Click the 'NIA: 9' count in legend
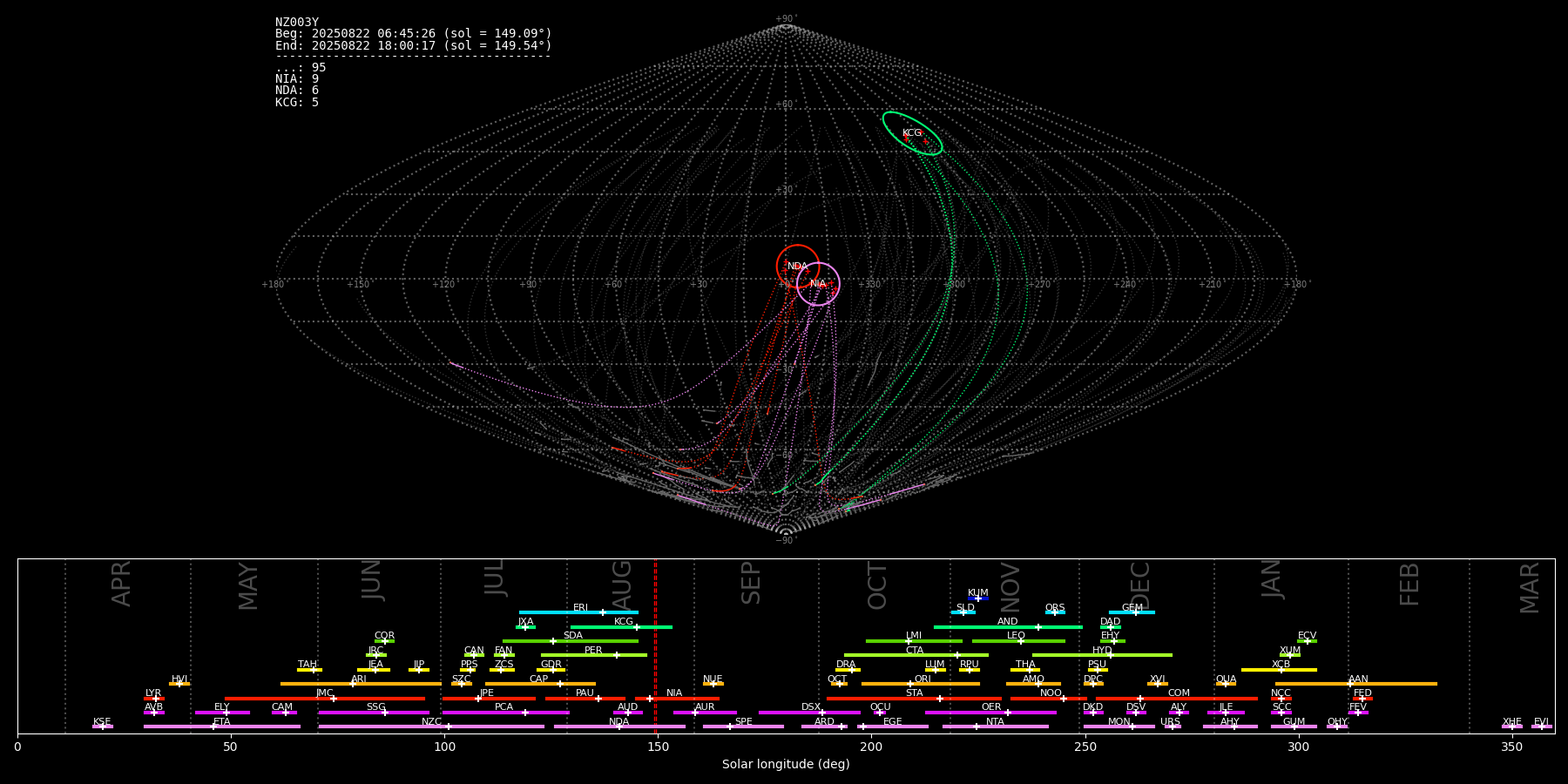The width and height of the screenshot is (1568, 784). pos(297,79)
